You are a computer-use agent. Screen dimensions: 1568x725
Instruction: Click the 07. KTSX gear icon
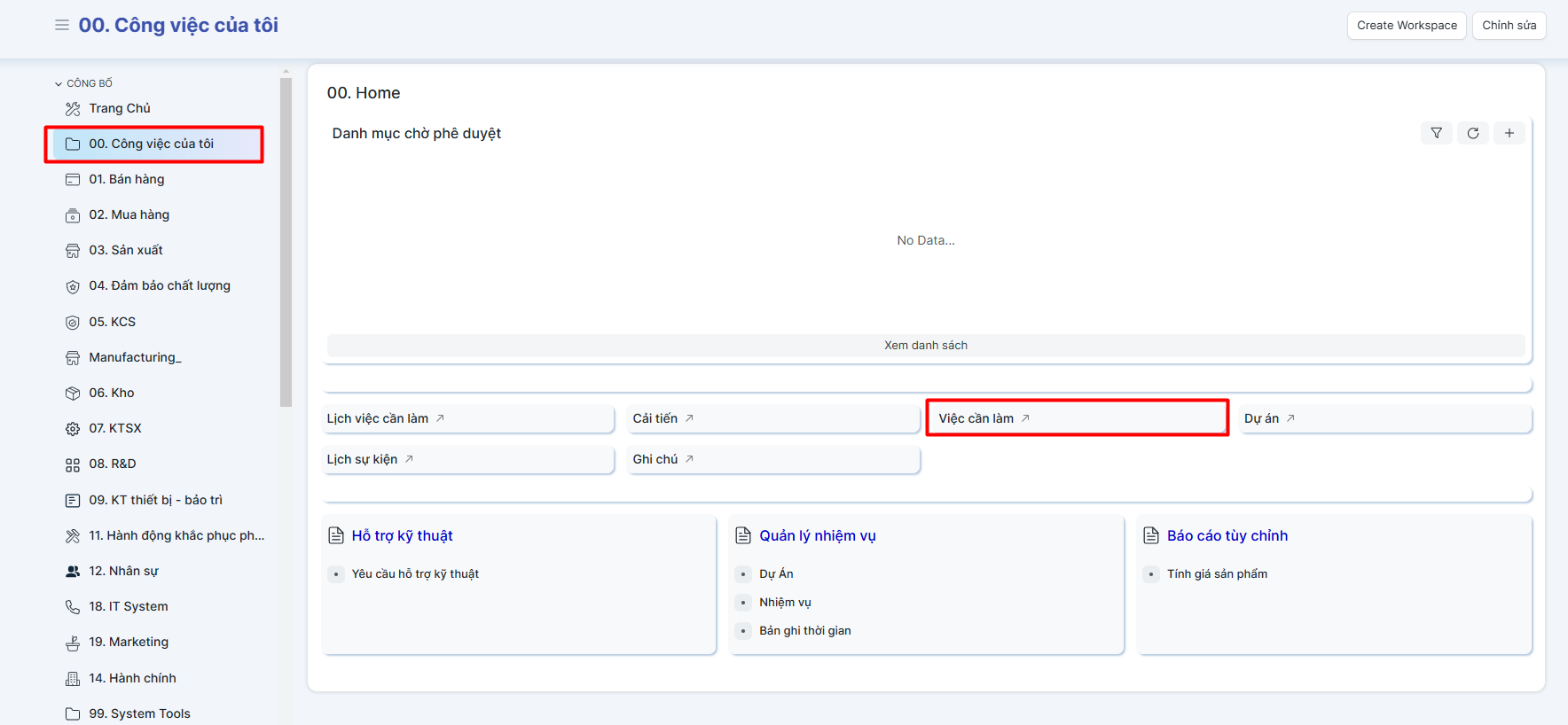pos(73,429)
